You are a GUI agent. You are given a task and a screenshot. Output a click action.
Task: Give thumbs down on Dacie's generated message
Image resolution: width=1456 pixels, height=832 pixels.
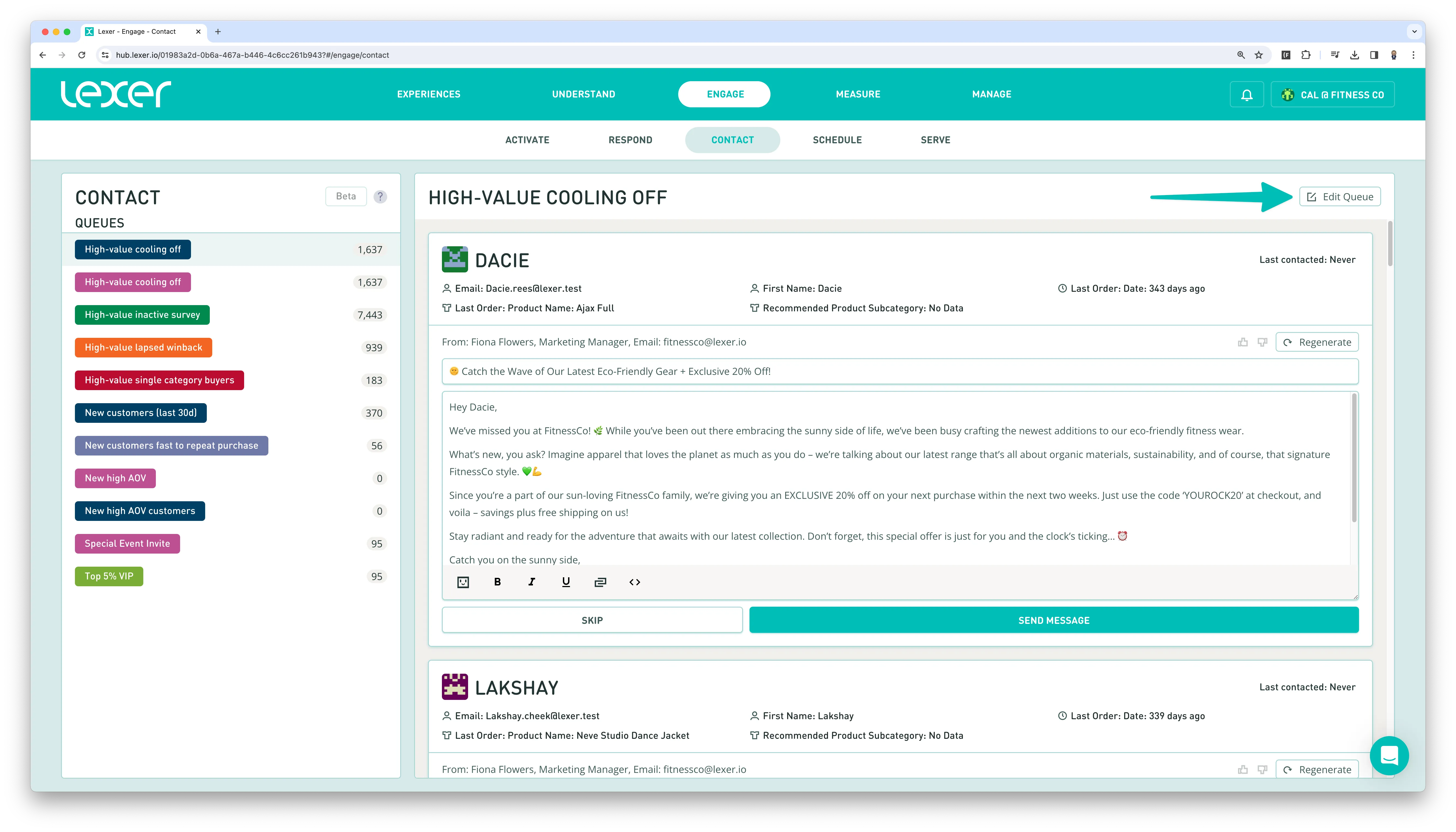(x=1262, y=342)
